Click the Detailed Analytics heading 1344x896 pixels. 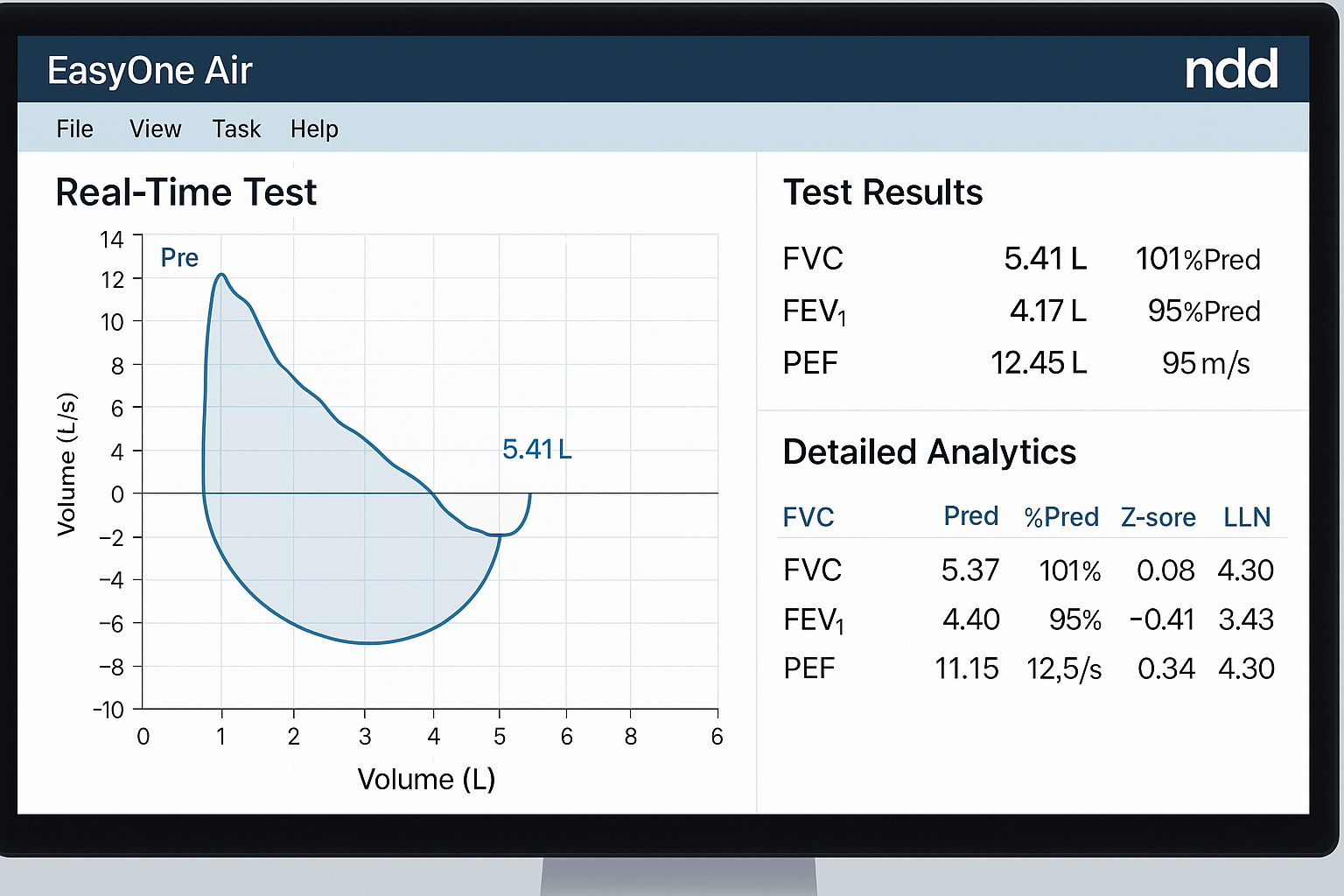(x=930, y=452)
